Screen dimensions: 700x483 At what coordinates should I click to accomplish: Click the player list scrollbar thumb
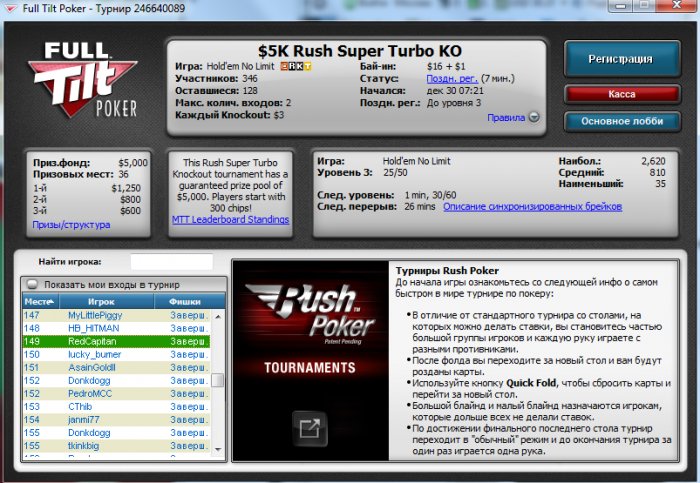click(218, 380)
